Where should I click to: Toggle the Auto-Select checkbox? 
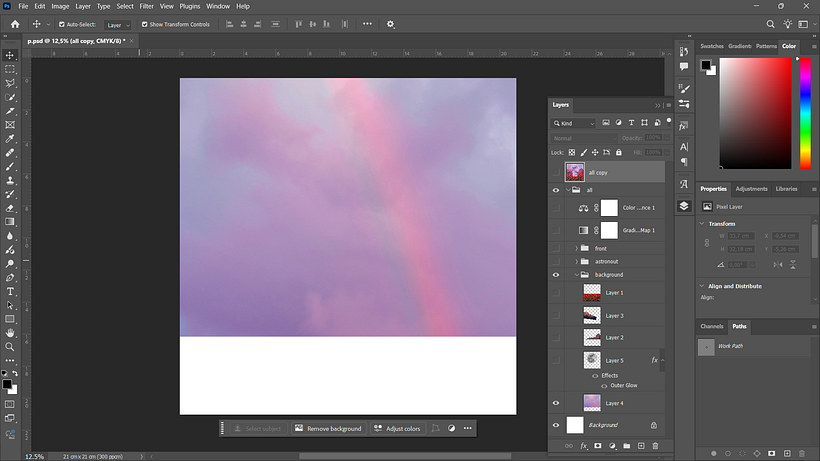point(62,24)
